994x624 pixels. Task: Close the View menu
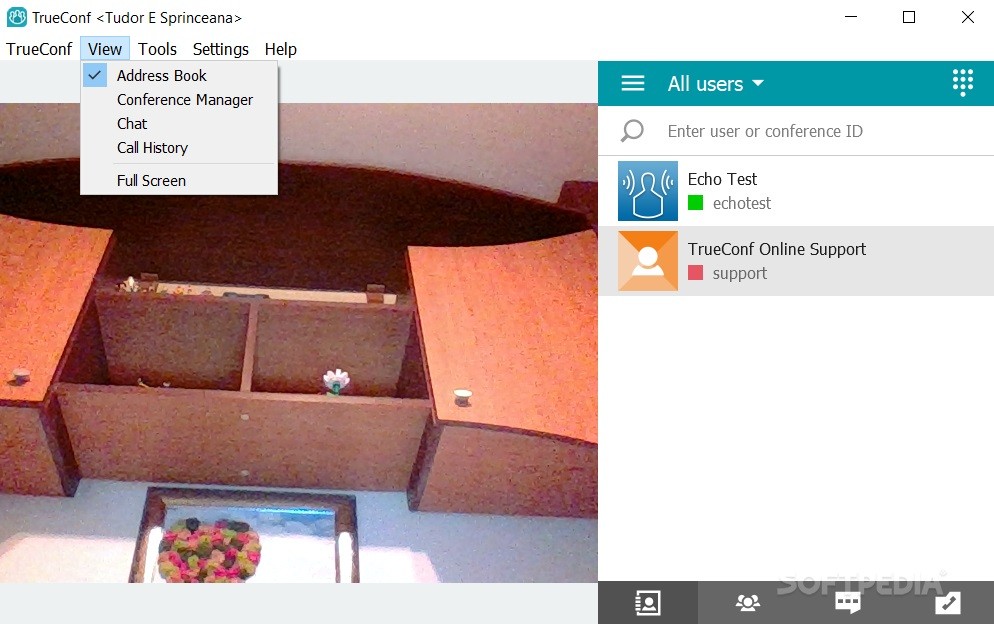pyautogui.click(x=105, y=49)
